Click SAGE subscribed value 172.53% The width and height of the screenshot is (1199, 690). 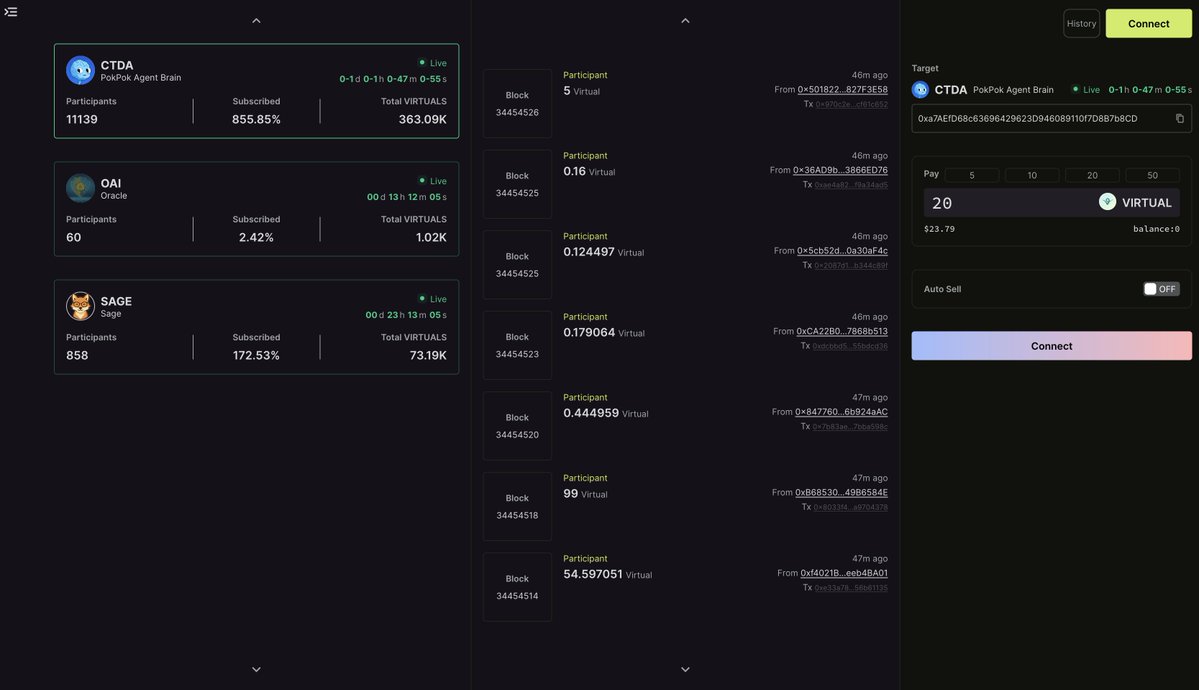(x=256, y=355)
